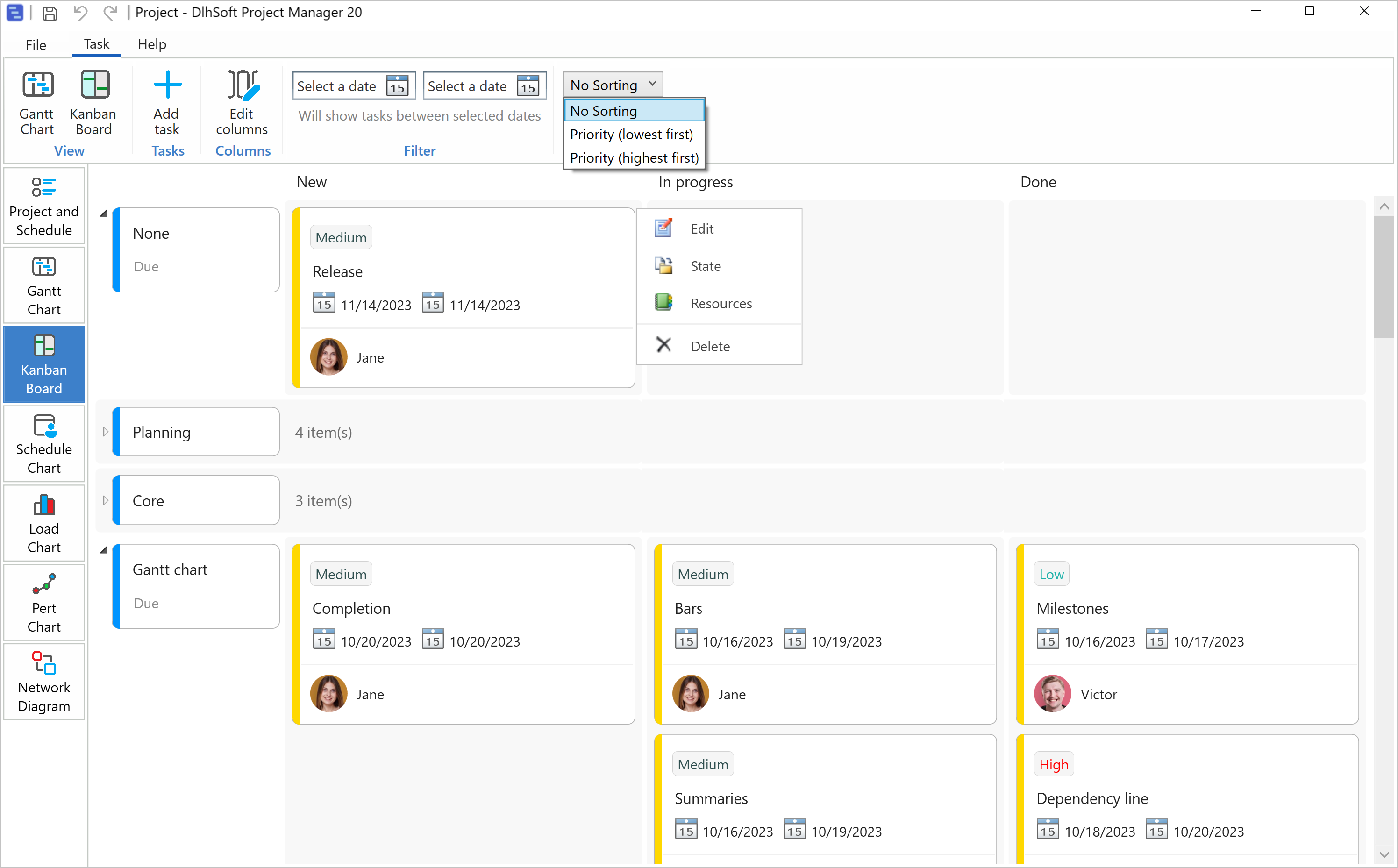Select Schedule Chart in the sidebar
The image size is (1398, 868).
pos(43,443)
